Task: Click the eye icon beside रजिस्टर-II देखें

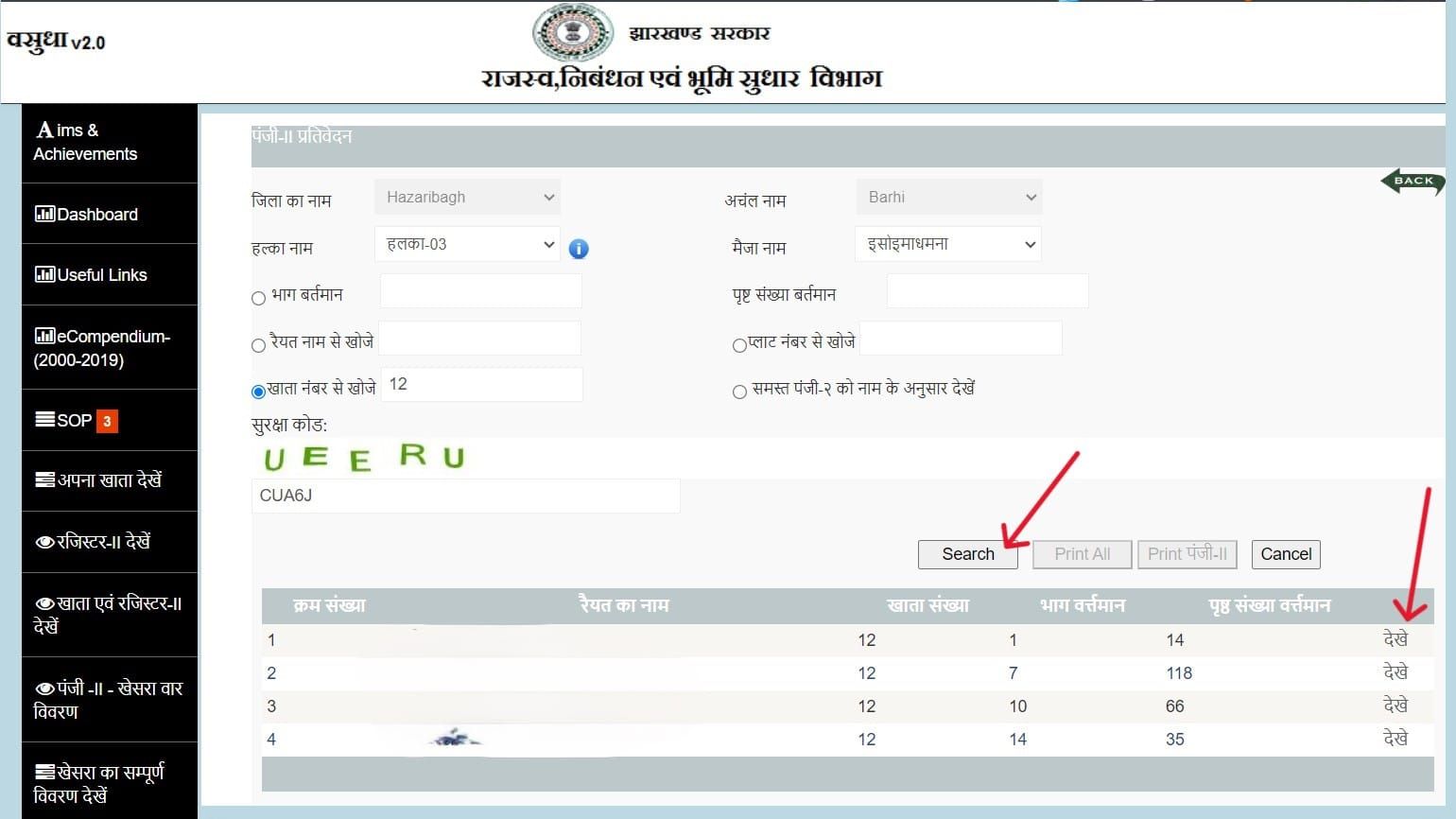Action: (44, 542)
